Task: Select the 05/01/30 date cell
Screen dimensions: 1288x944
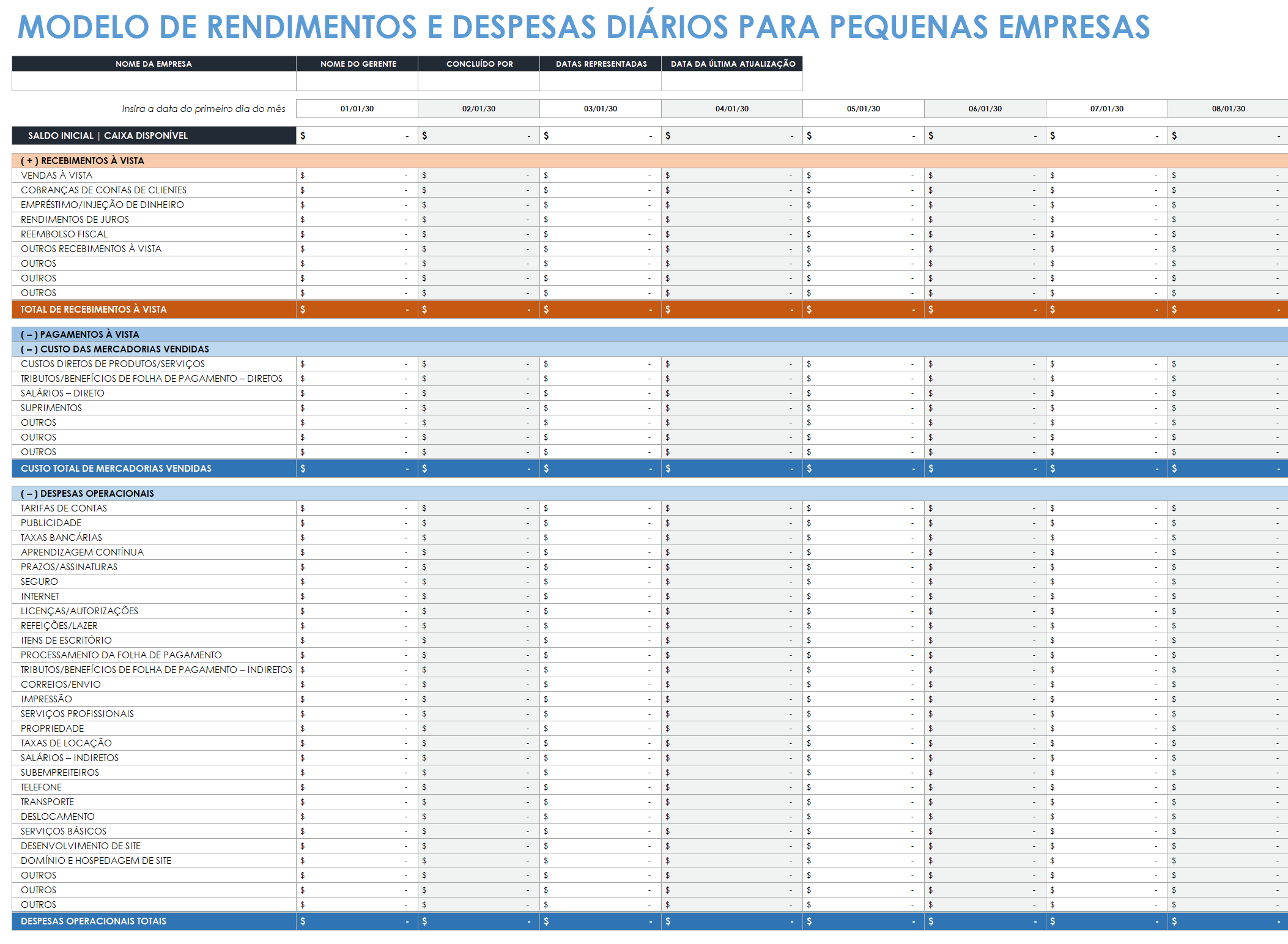Action: [864, 109]
